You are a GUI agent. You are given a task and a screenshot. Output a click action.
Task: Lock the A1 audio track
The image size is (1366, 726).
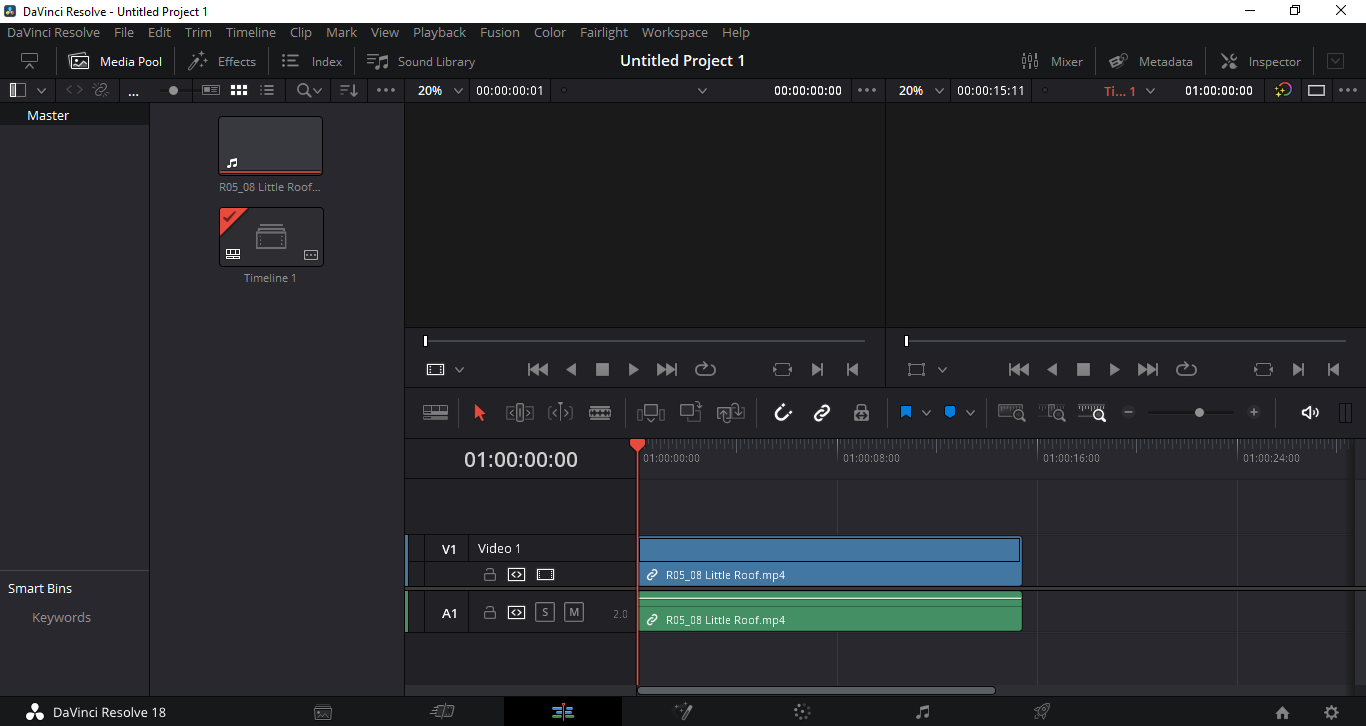[x=490, y=612]
